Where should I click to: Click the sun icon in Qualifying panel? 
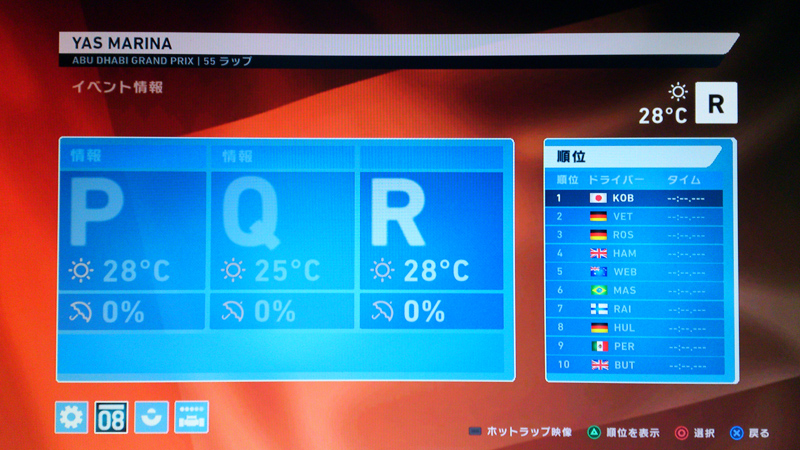pos(233,270)
